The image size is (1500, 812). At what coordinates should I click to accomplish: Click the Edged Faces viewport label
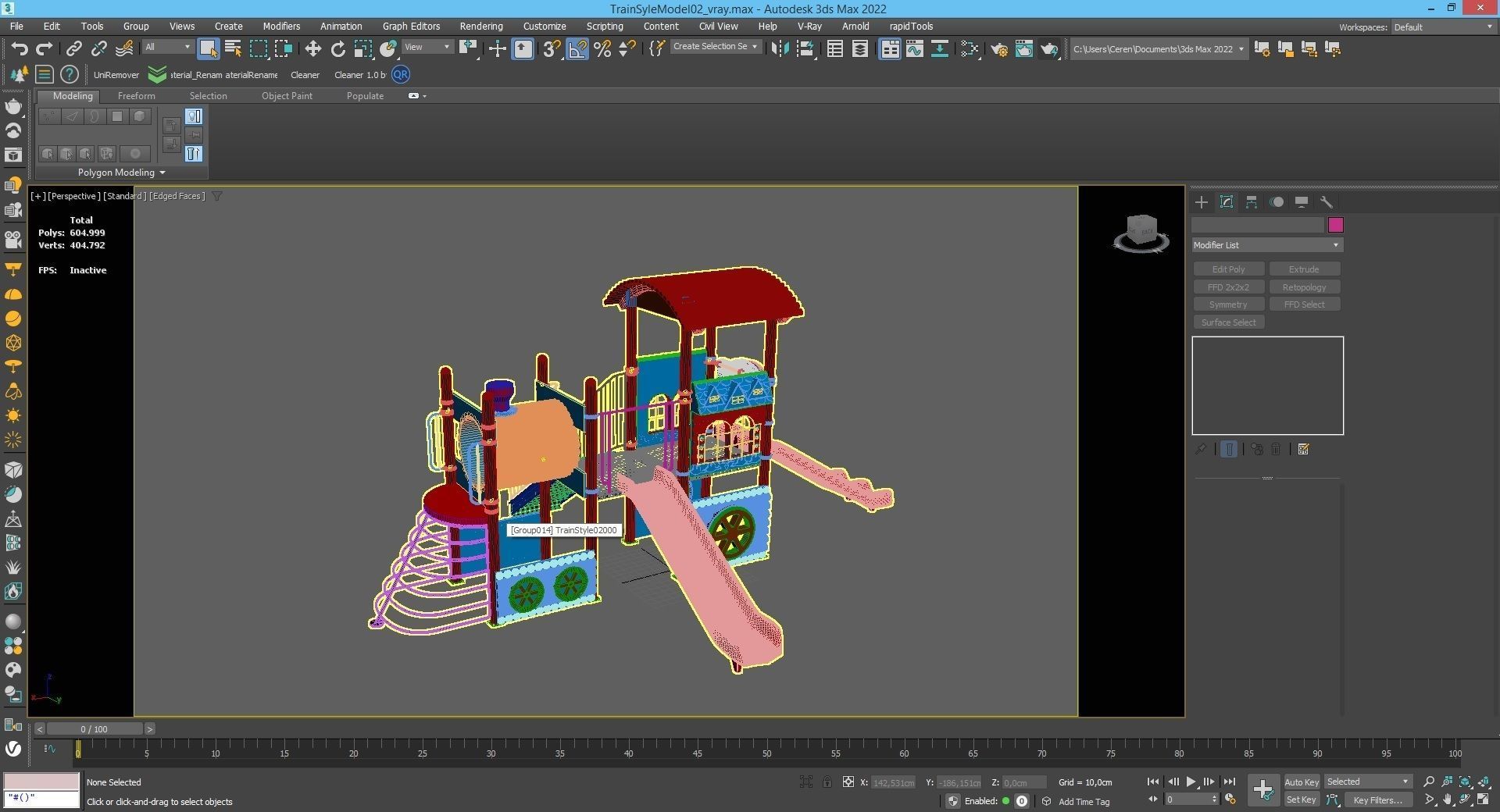(x=177, y=196)
